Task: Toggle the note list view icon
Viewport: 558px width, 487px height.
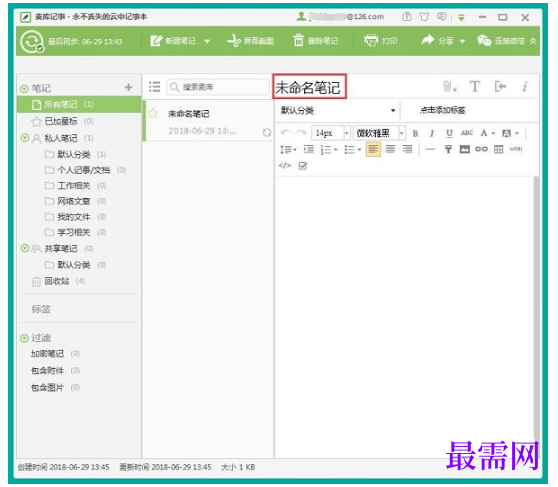Action: [x=154, y=87]
